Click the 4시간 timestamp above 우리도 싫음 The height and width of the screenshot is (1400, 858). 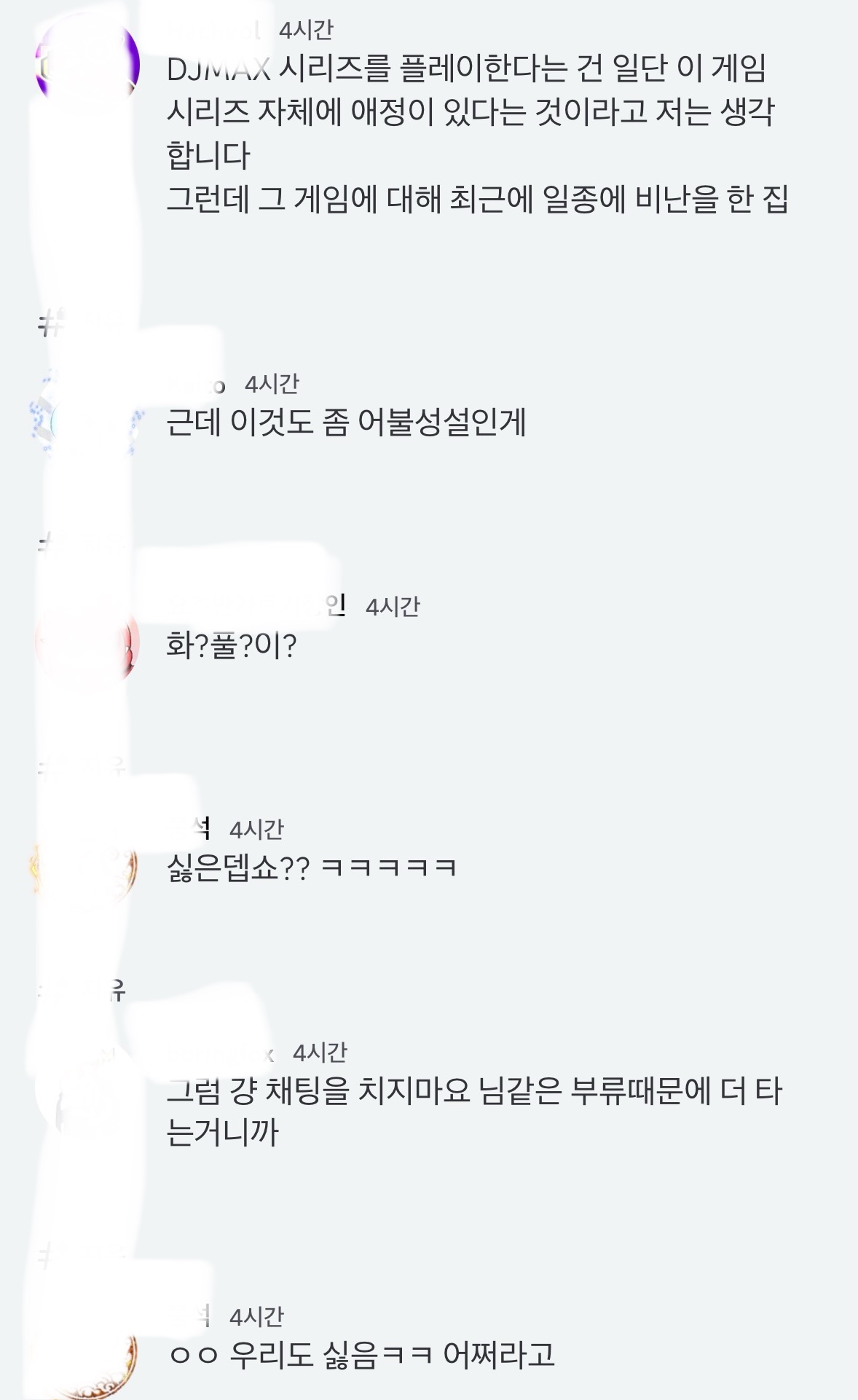click(x=256, y=1317)
